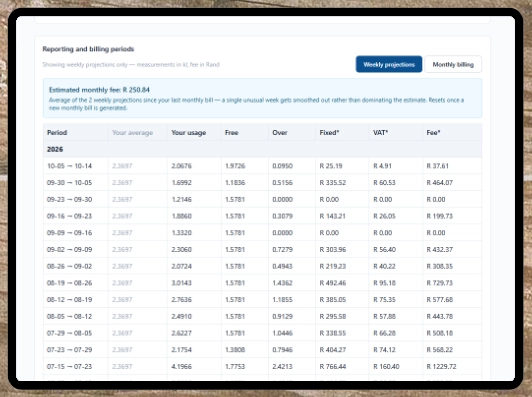Select the 2026 year group row
Screen dimensions: 532x397
(x=262, y=149)
